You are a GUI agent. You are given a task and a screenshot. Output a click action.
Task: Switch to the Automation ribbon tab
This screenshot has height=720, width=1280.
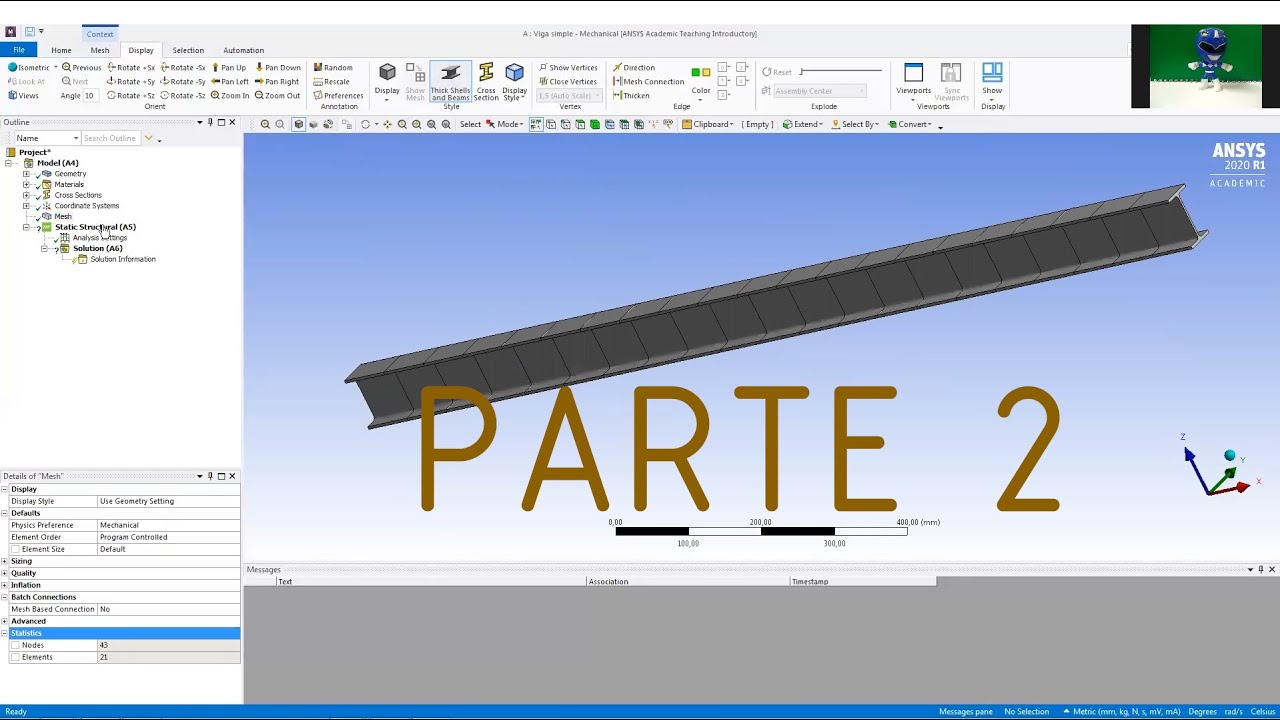coord(244,50)
